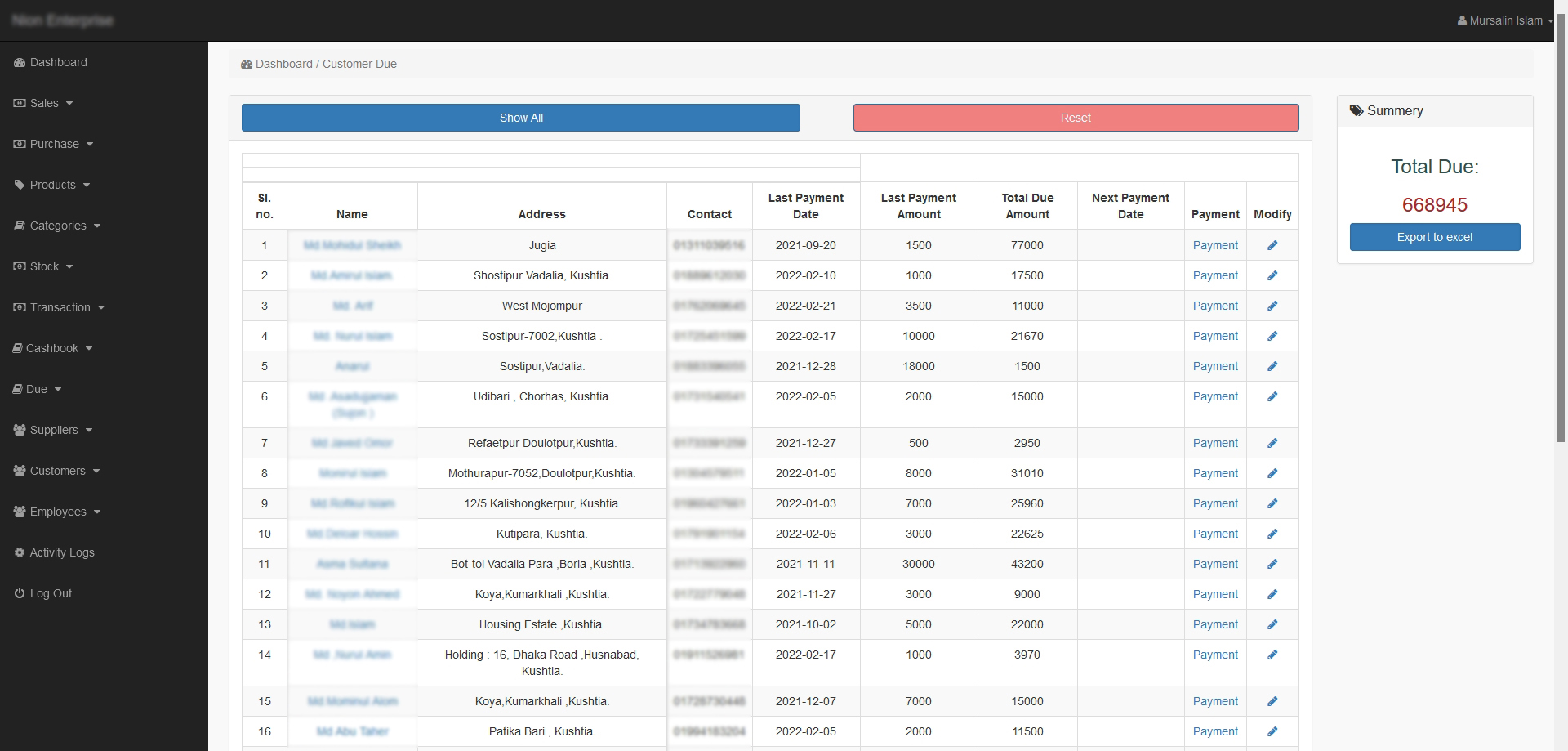Click the Show All button
1568x751 pixels.
tap(520, 118)
